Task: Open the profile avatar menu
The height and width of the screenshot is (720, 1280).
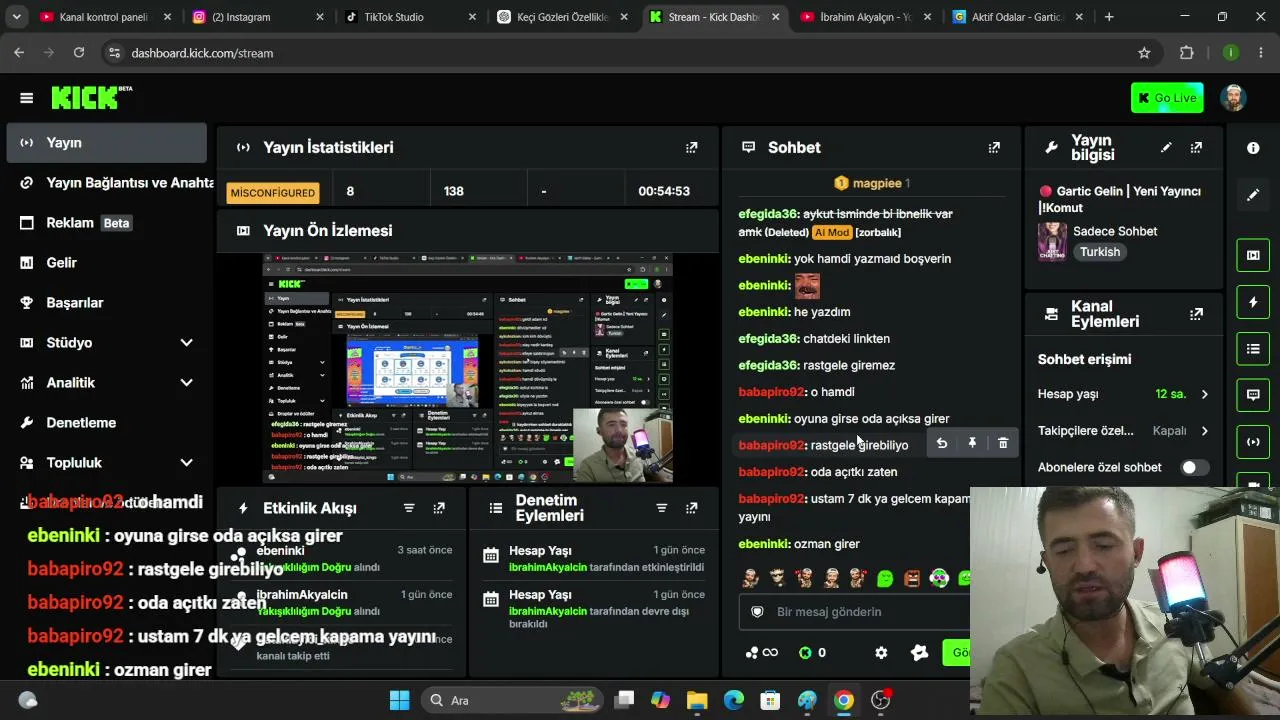Action: pos(1233,98)
